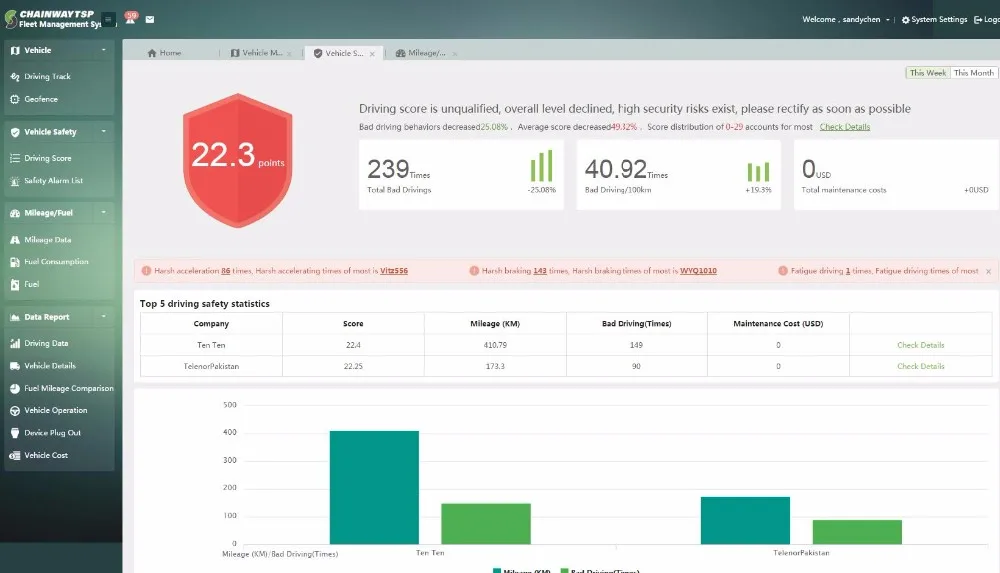The width and height of the screenshot is (1000, 573).
Task: Click the Driving Score list icon
Action: (x=15, y=158)
